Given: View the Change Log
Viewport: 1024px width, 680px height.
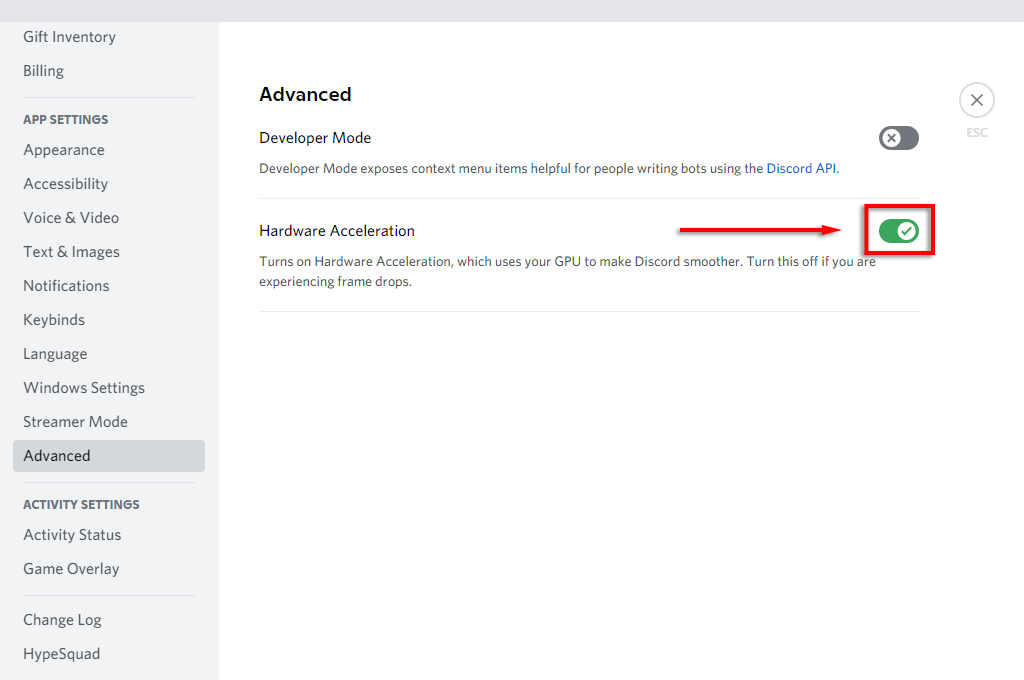Looking at the screenshot, I should coord(62,620).
